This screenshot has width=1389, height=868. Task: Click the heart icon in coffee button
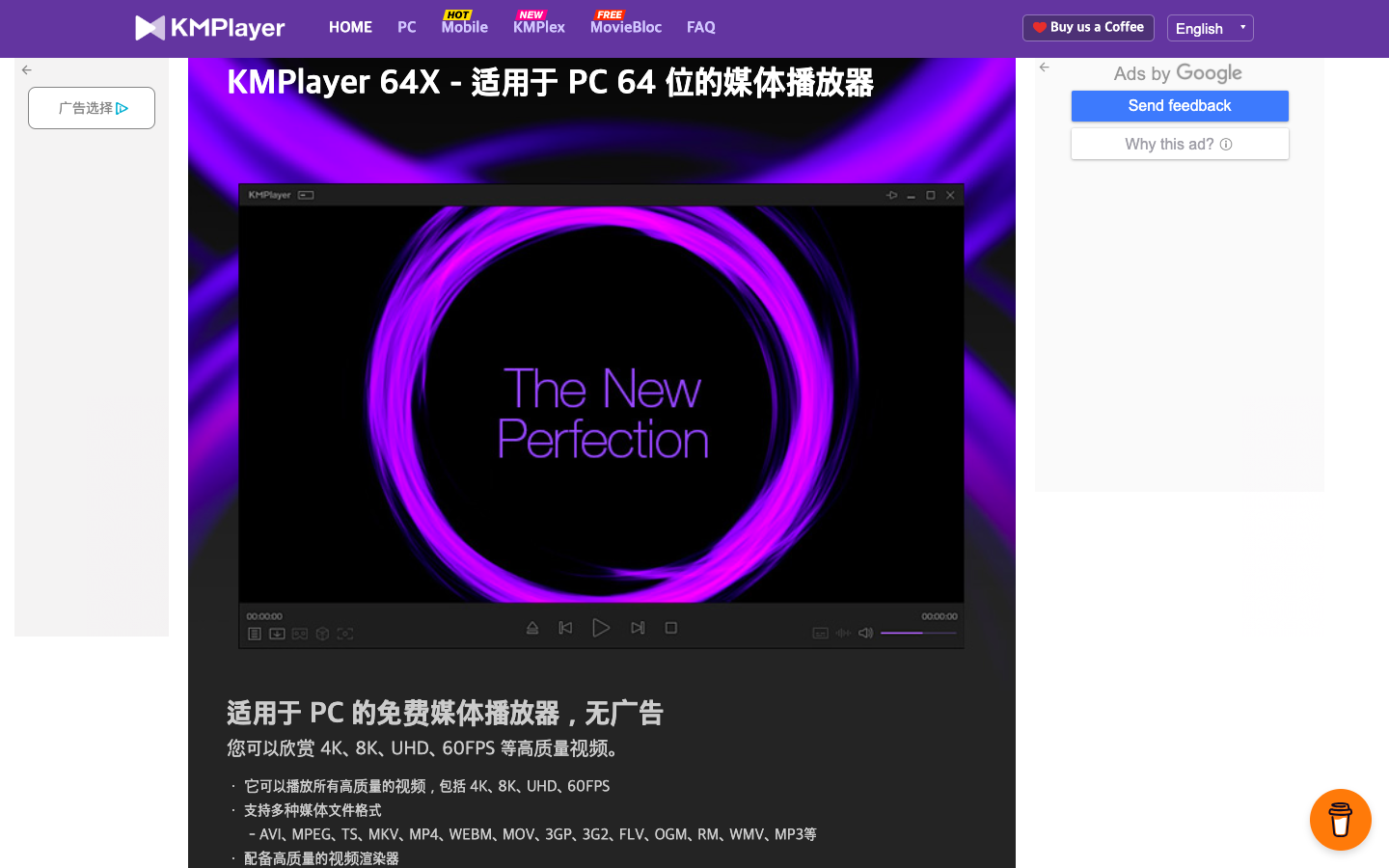tap(1040, 28)
